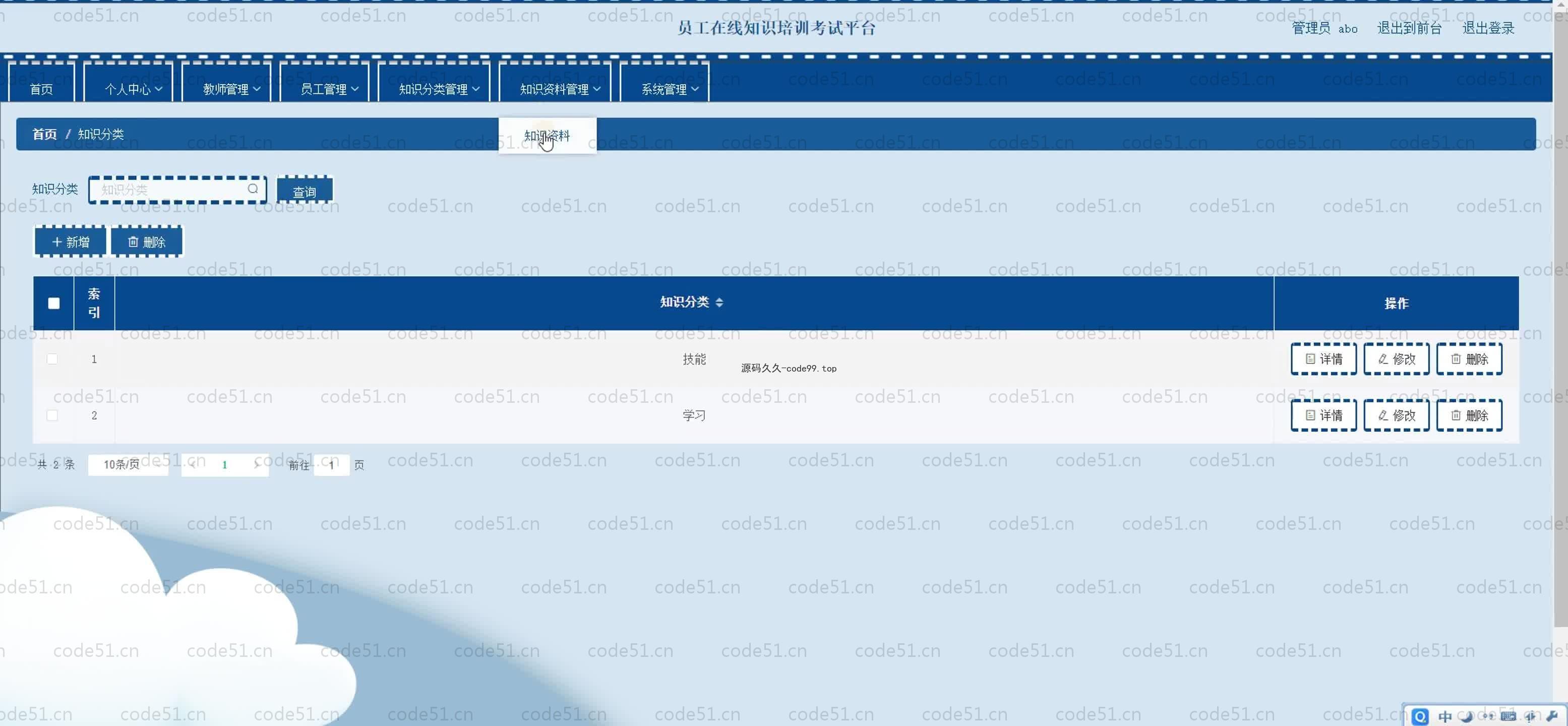Image resolution: width=1568 pixels, height=726 pixels.
Task: Check the checkbox for row 2 学习
Action: (x=52, y=415)
